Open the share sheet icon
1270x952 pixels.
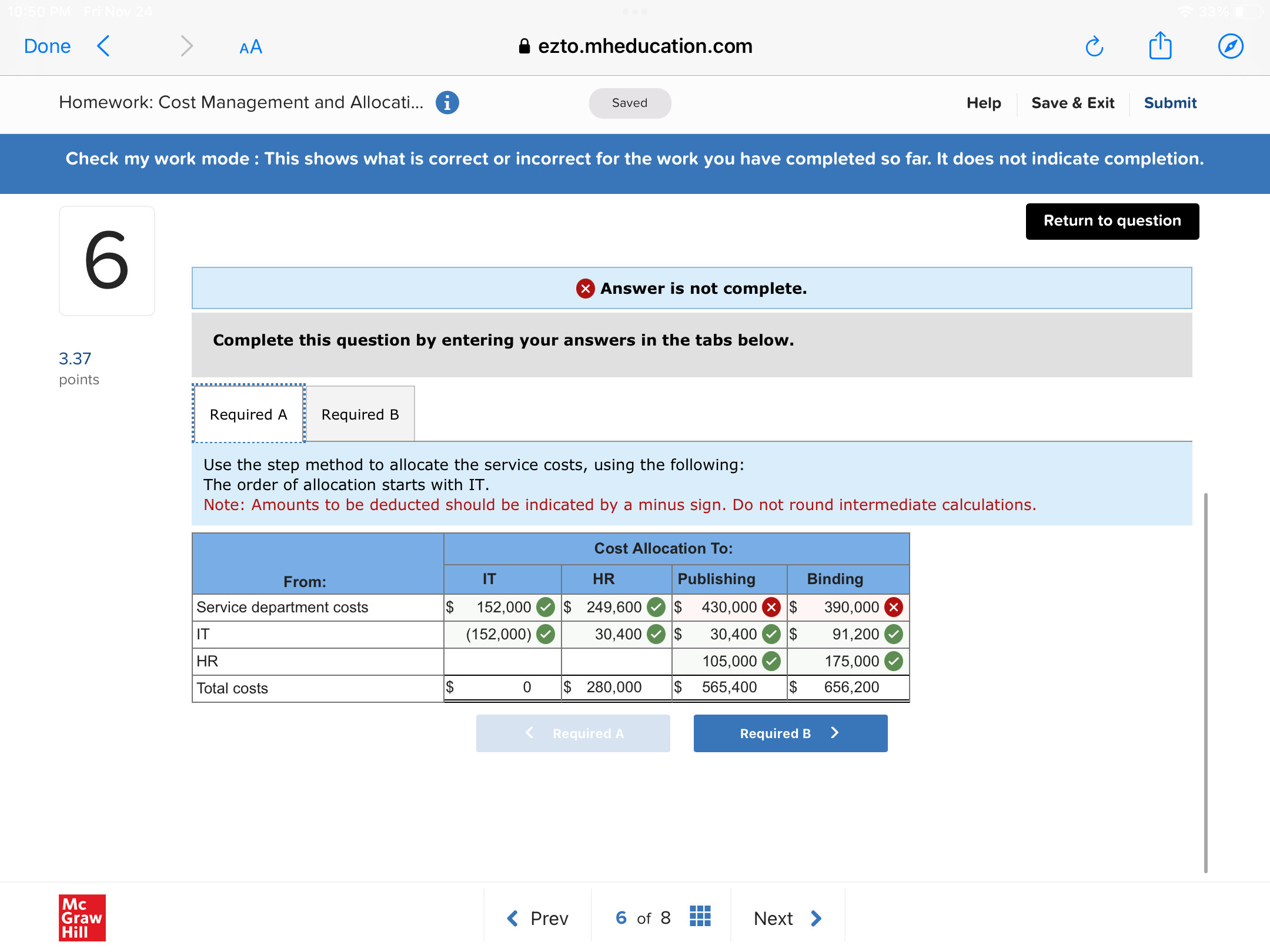tap(1160, 46)
